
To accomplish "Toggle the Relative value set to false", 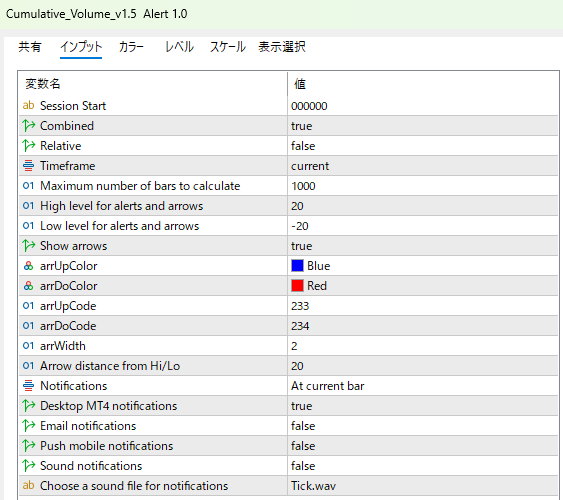I will click(423, 146).
